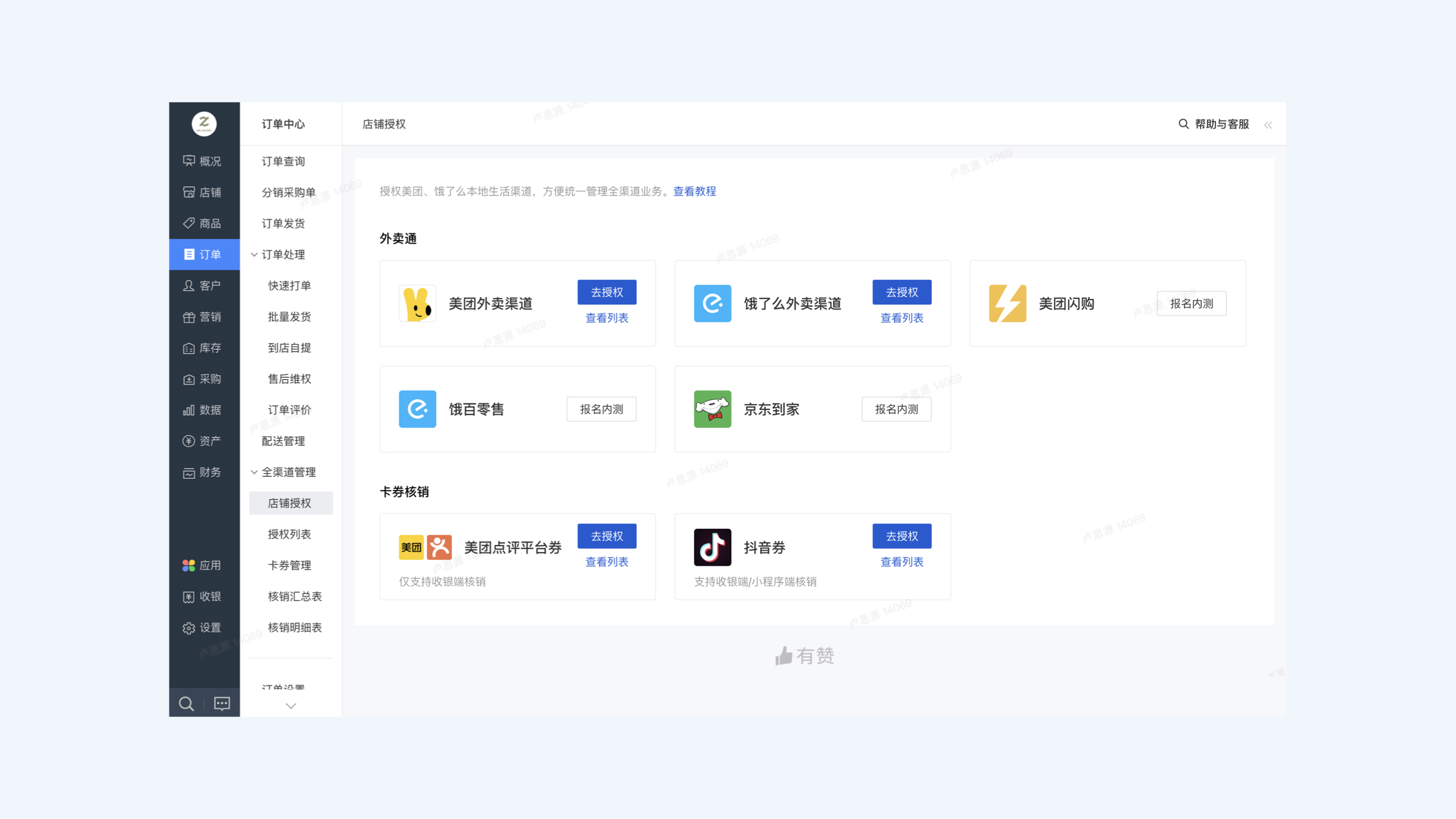Open the 商品 products sidebar item
The height and width of the screenshot is (819, 1456).
(x=204, y=223)
